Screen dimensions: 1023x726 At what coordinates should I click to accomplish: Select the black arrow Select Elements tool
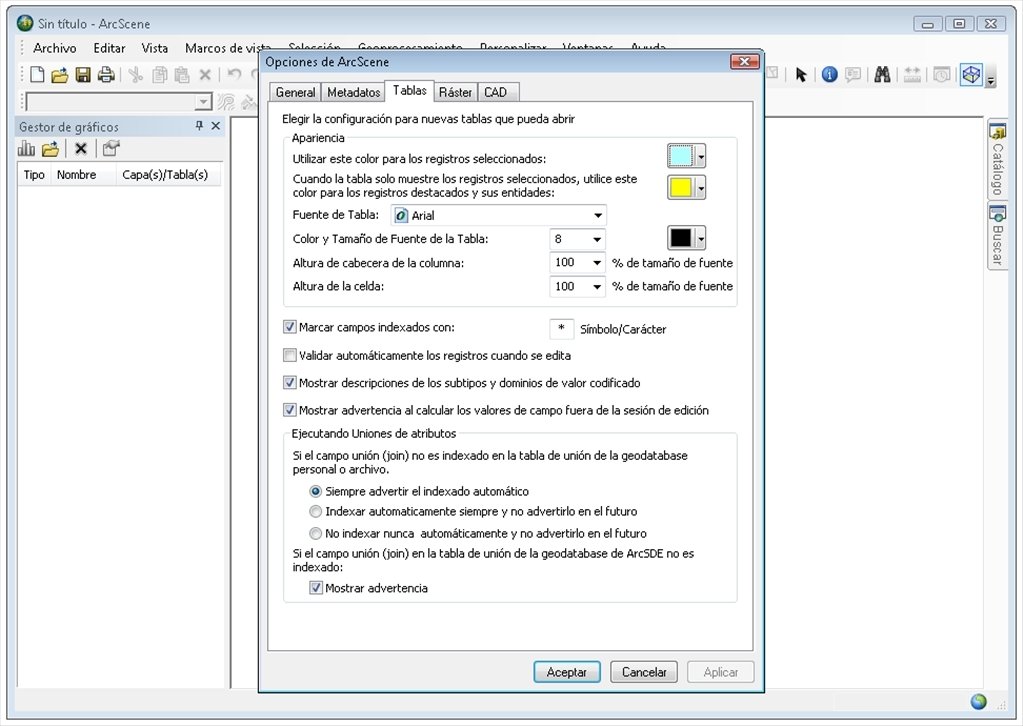click(801, 75)
